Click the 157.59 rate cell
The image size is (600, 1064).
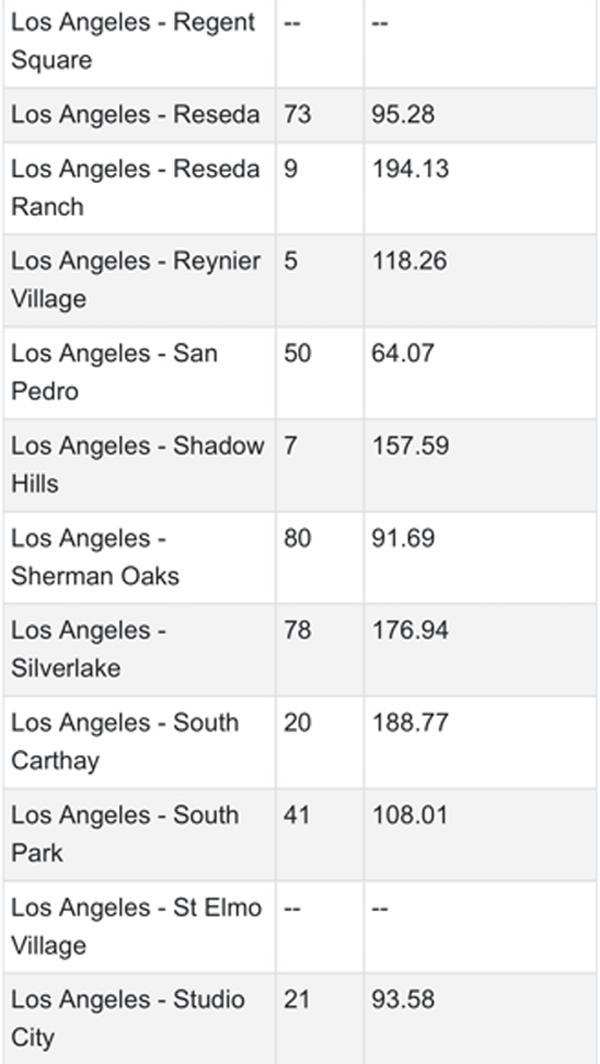410,445
